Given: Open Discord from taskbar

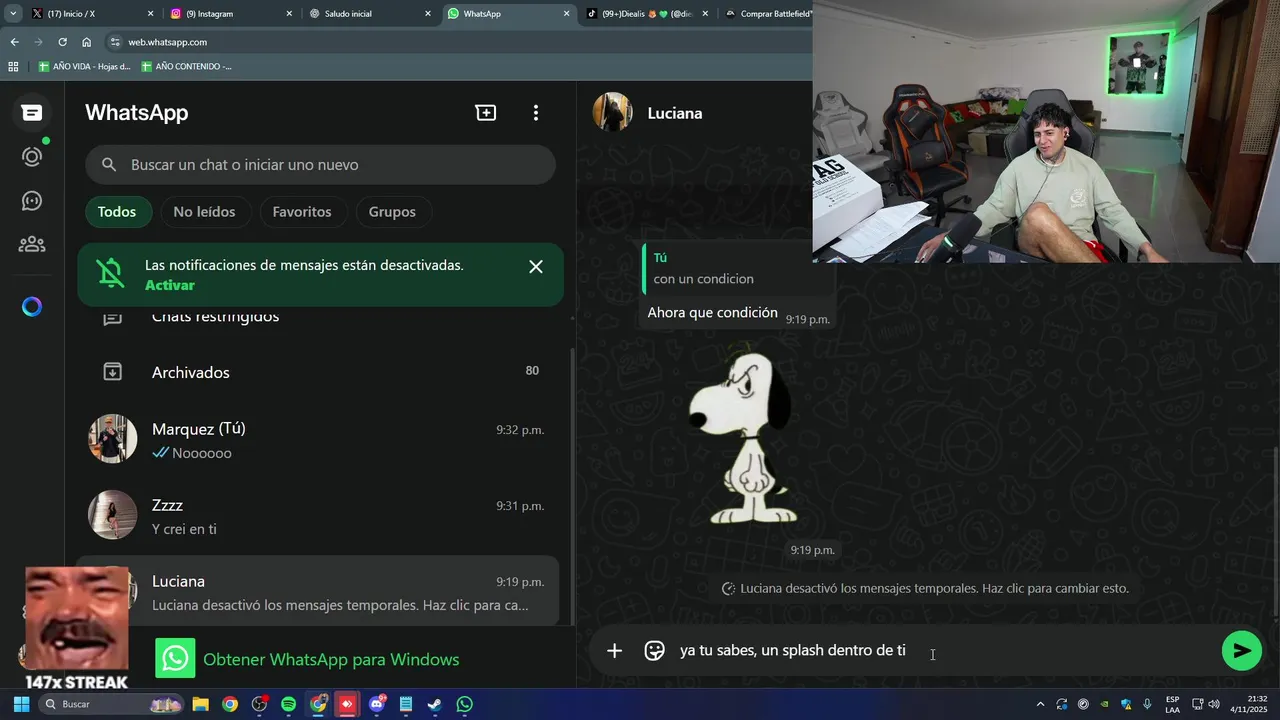Looking at the screenshot, I should pyautogui.click(x=377, y=704).
